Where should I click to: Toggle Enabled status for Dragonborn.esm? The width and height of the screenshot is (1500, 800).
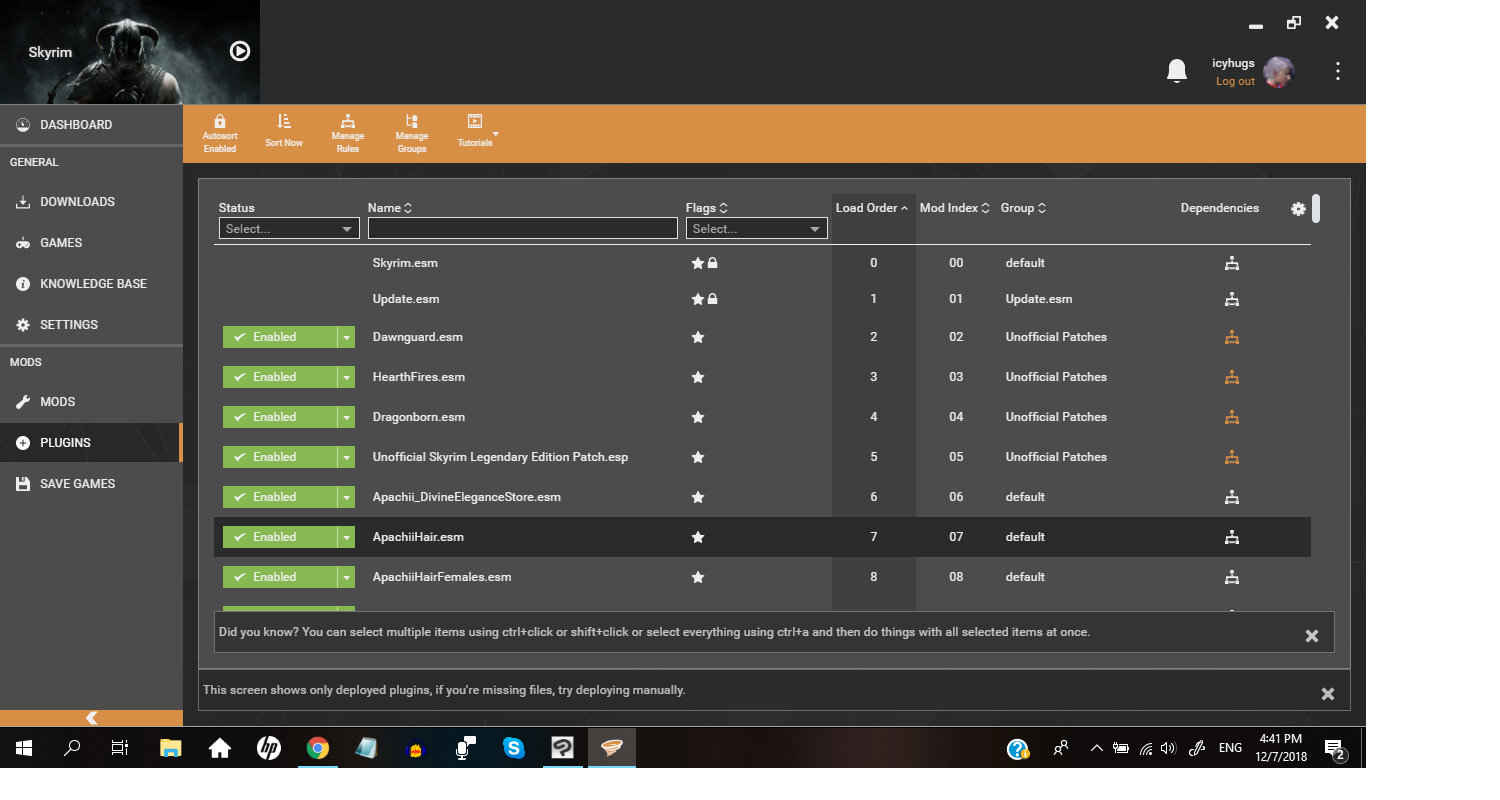tap(280, 417)
